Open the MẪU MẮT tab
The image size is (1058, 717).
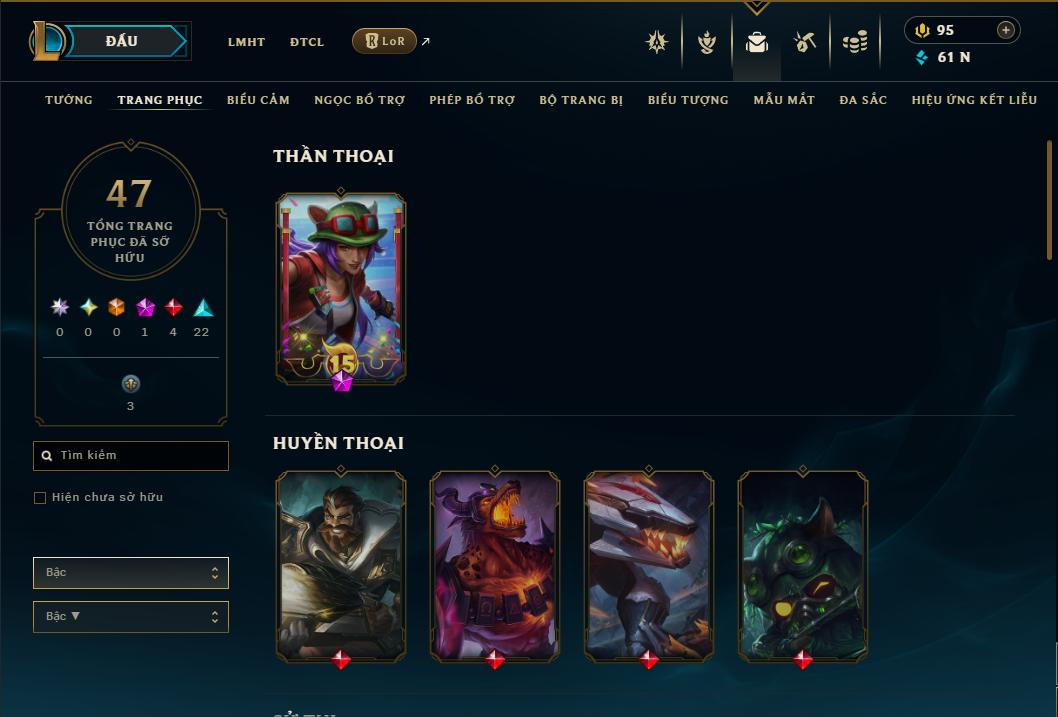click(784, 100)
